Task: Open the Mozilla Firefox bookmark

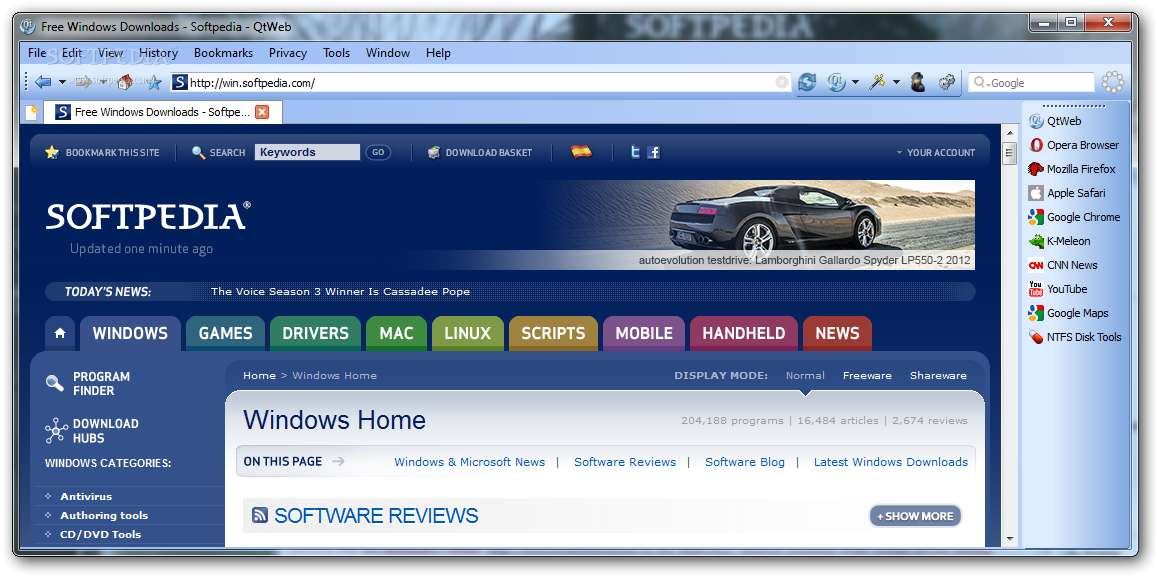Action: pyautogui.click(x=1072, y=168)
